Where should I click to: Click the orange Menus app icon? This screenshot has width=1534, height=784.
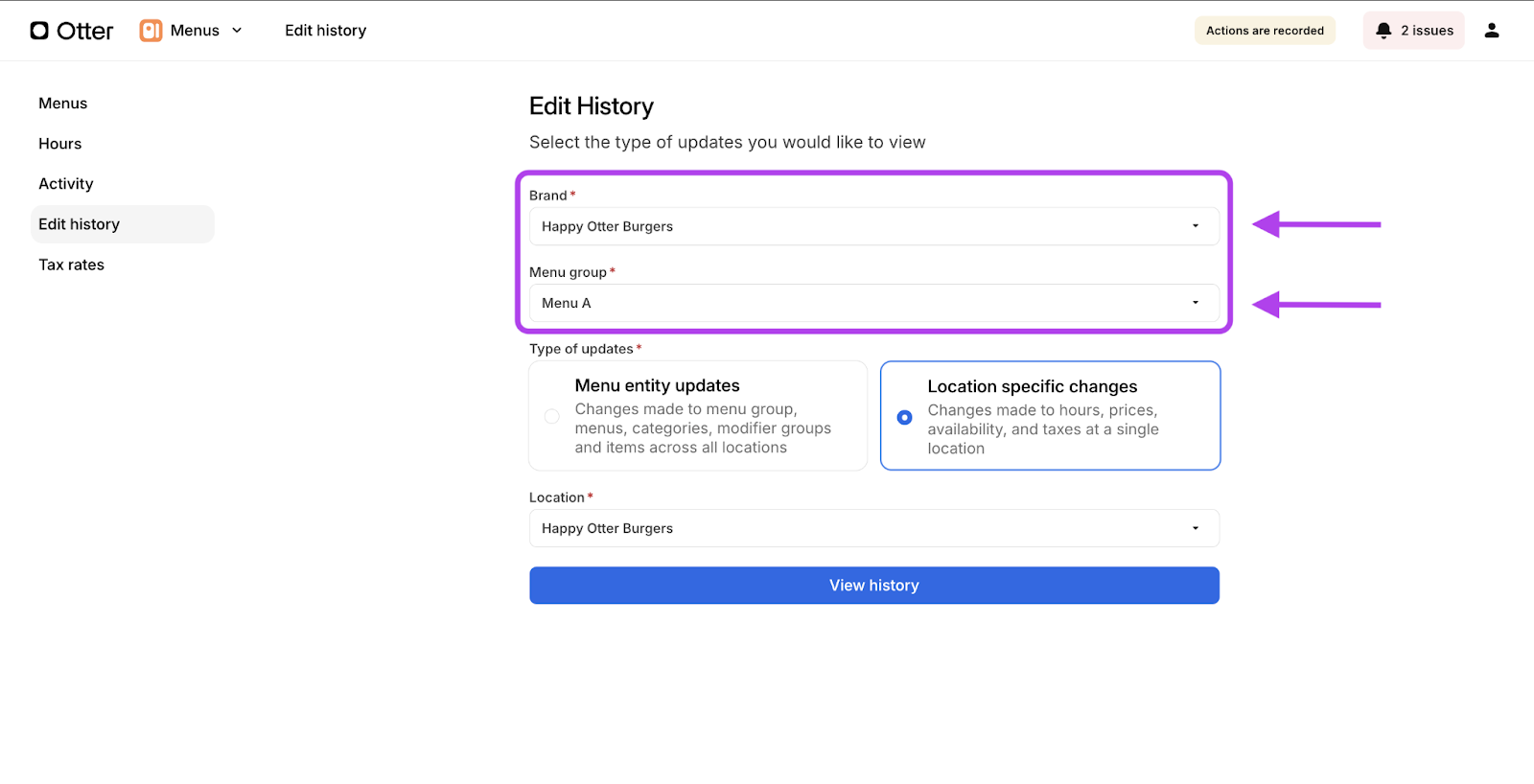click(x=151, y=31)
